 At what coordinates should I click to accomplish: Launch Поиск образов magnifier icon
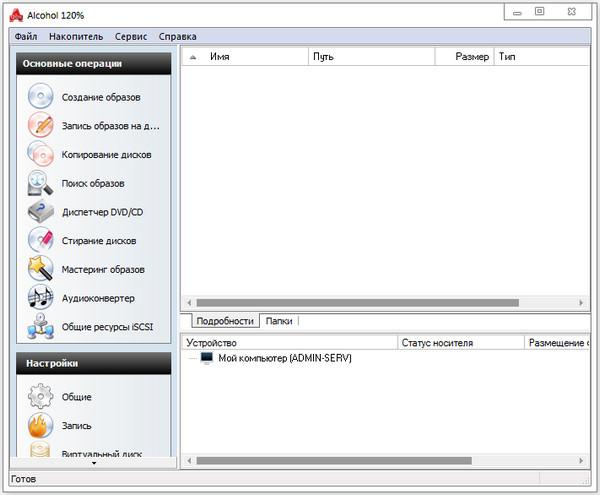(40, 183)
